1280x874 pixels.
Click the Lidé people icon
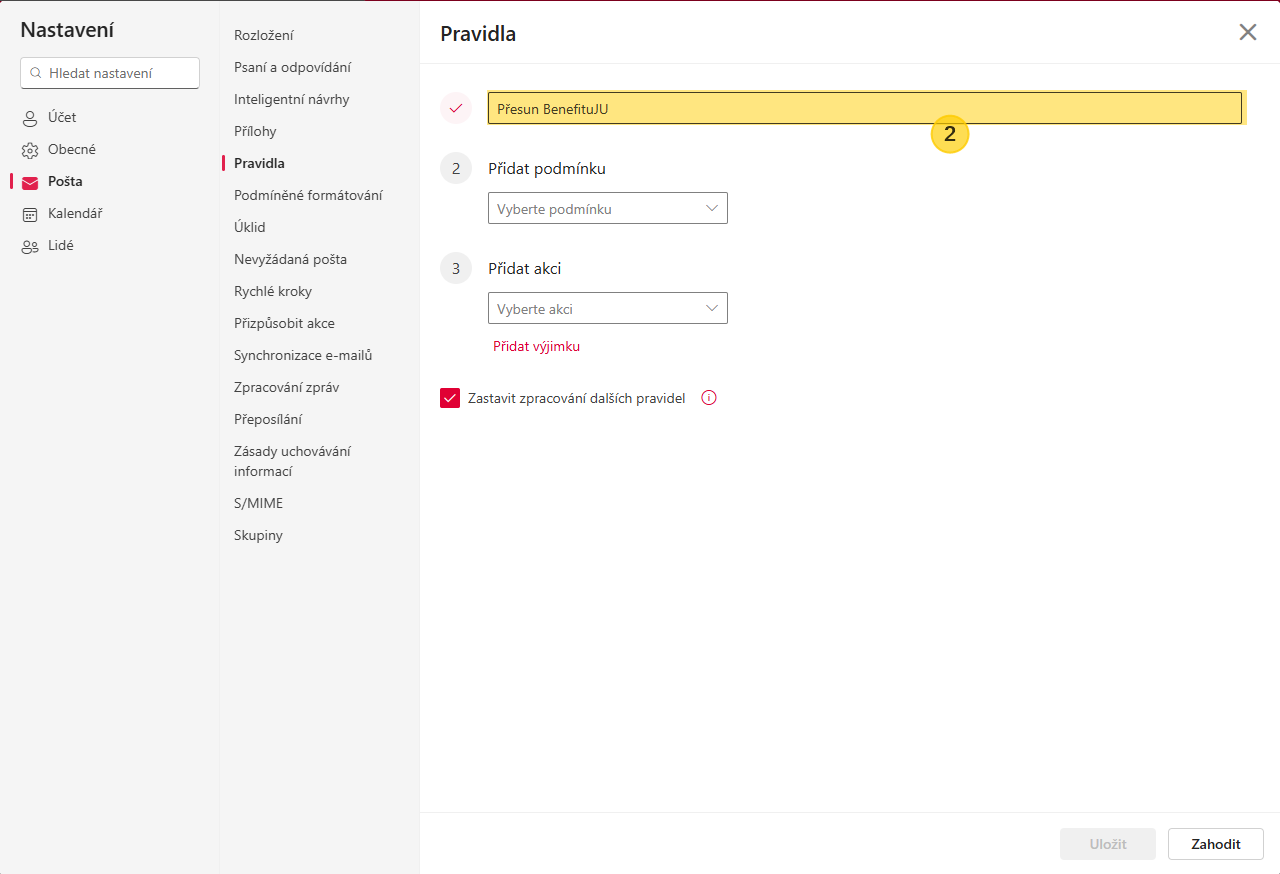[x=30, y=246]
